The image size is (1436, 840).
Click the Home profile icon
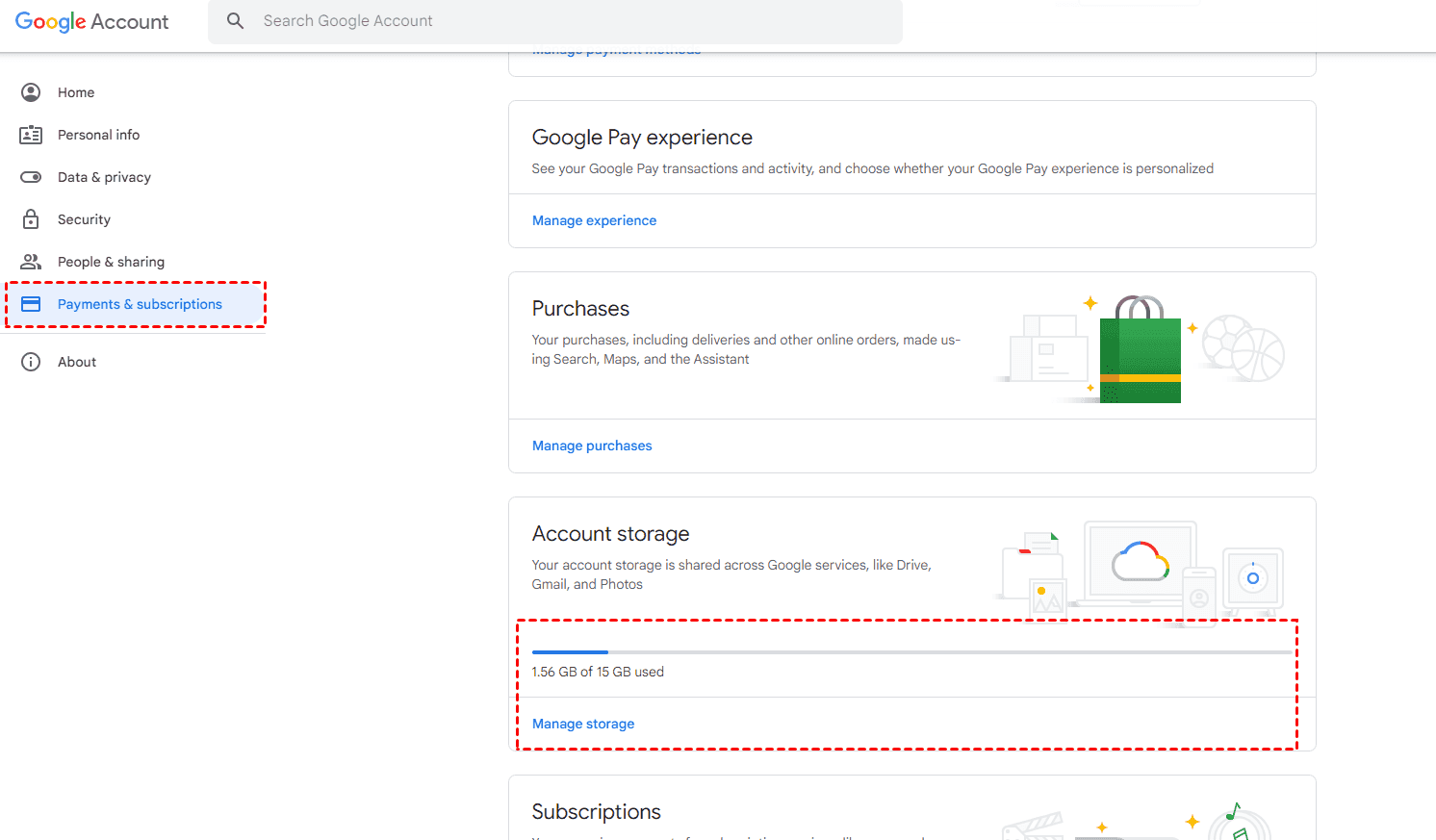point(31,92)
